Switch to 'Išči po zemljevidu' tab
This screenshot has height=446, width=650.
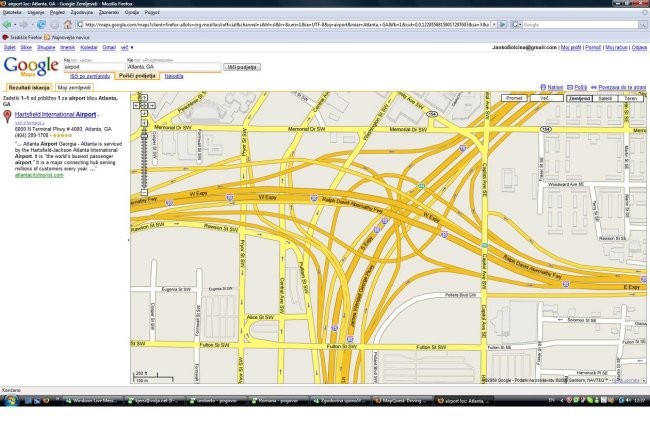tap(90, 76)
